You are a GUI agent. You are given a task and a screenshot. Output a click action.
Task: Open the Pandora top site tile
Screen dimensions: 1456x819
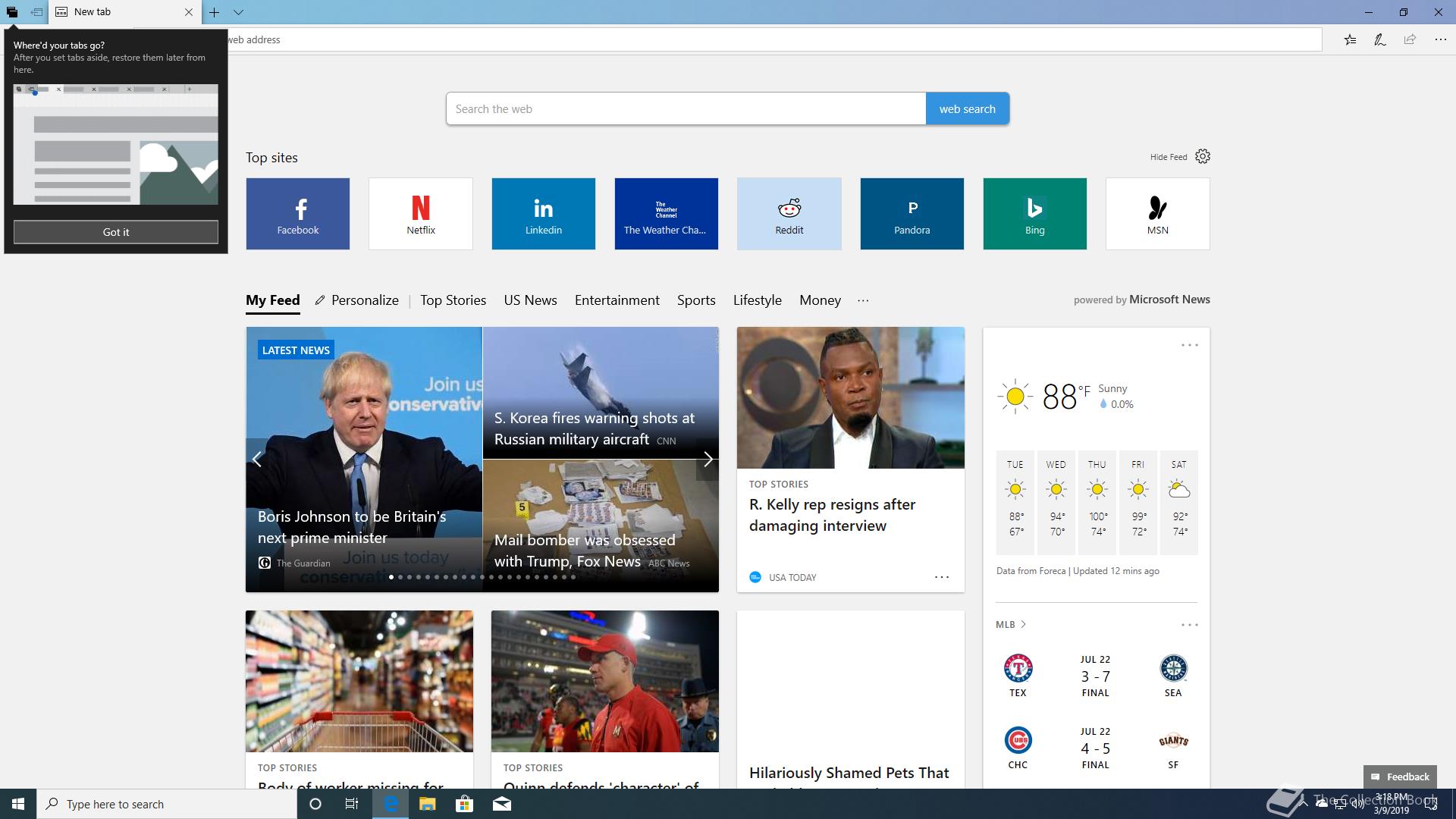(x=912, y=214)
